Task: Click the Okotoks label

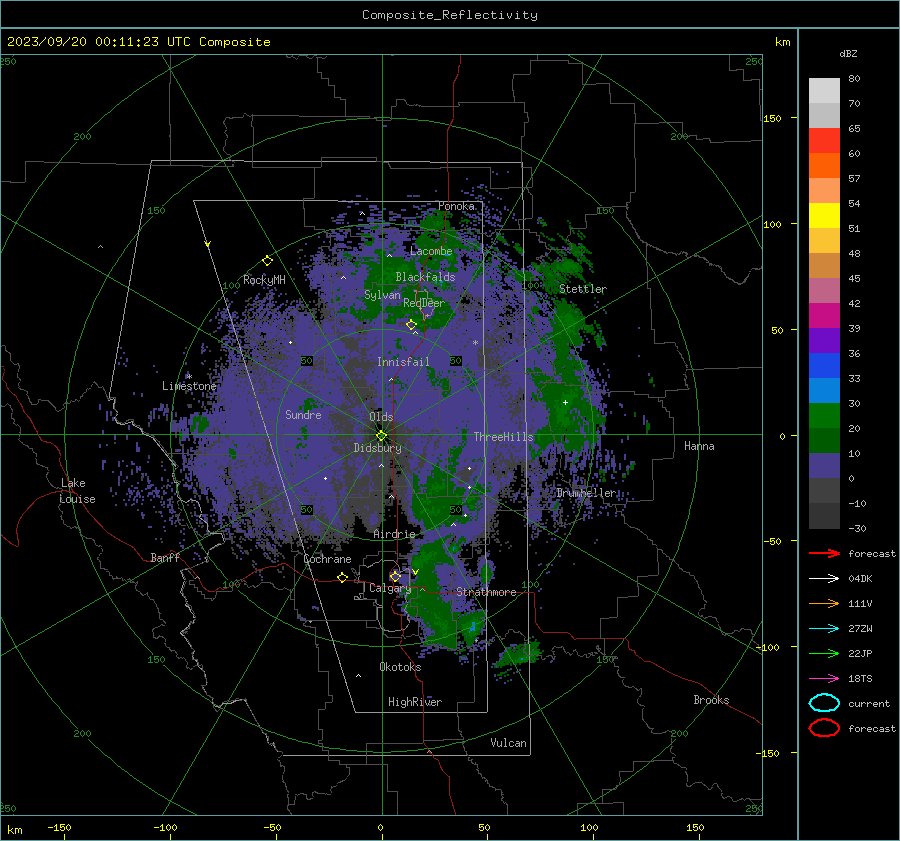Action: pos(400,667)
